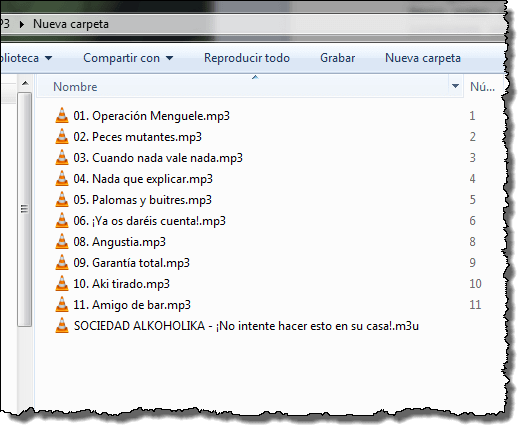This screenshot has width=525, height=431.
Task: Click the navigation pane scrollbar thumb
Action: [x=24, y=209]
